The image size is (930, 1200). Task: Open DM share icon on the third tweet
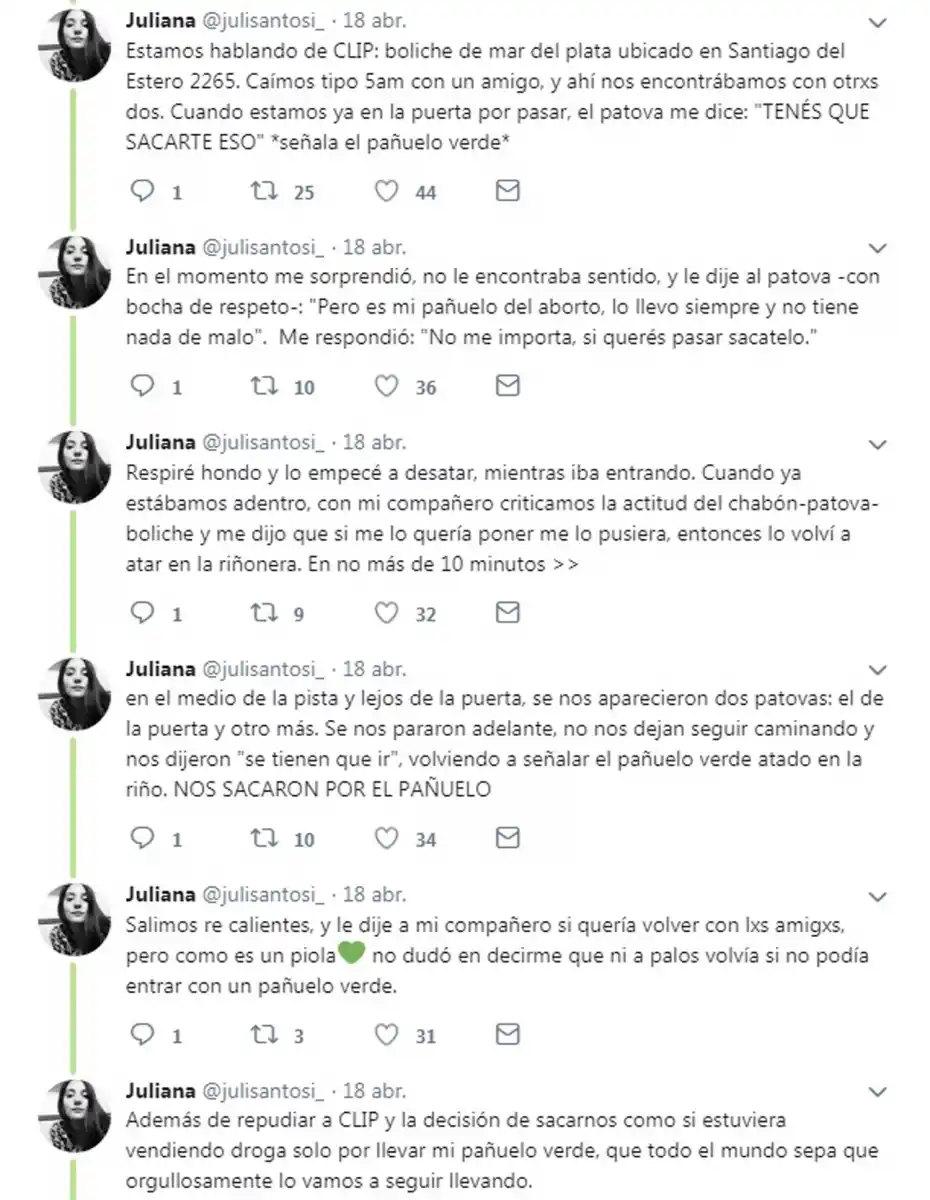coord(506,613)
